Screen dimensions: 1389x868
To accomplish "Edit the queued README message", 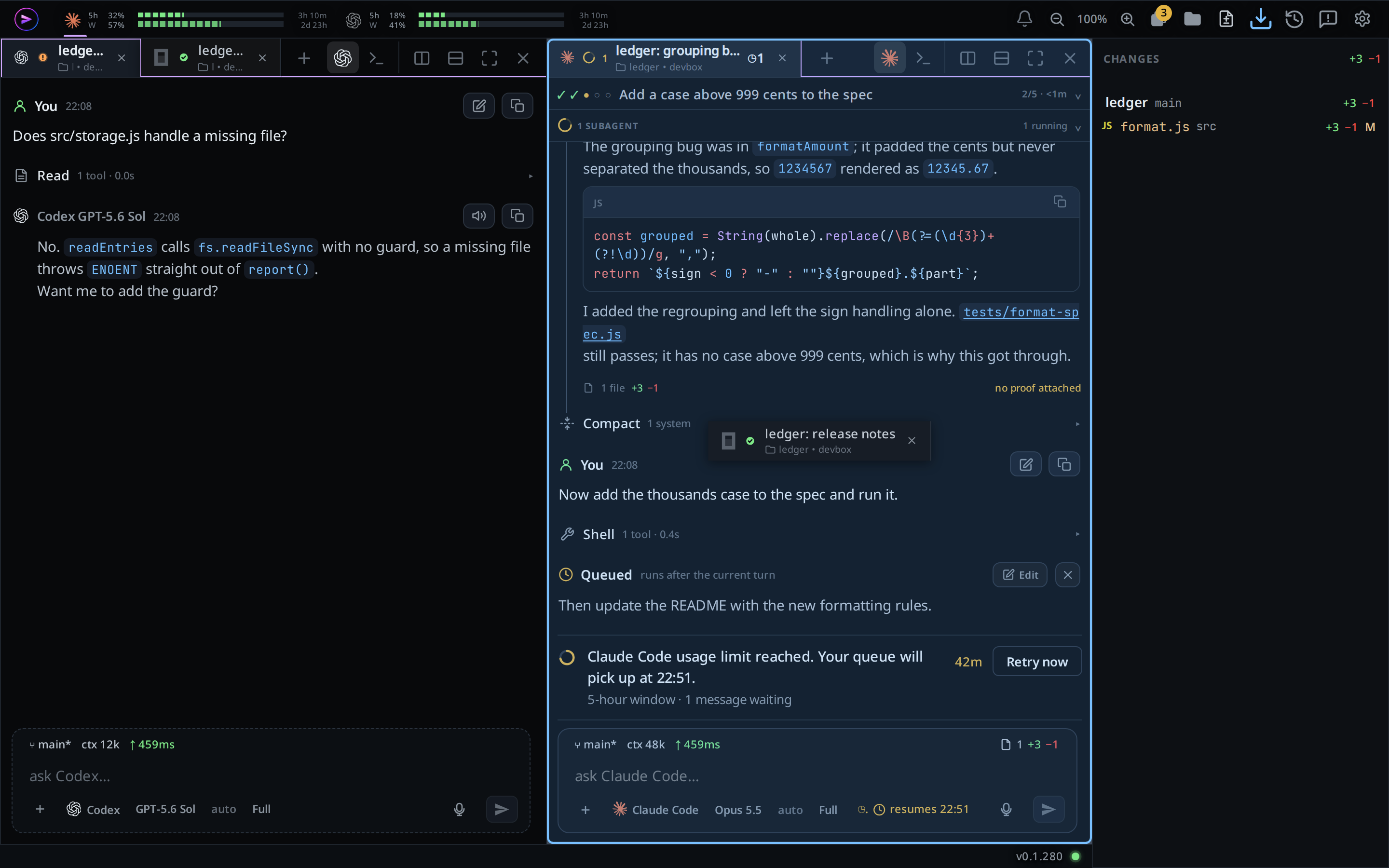I will pyautogui.click(x=1020, y=575).
